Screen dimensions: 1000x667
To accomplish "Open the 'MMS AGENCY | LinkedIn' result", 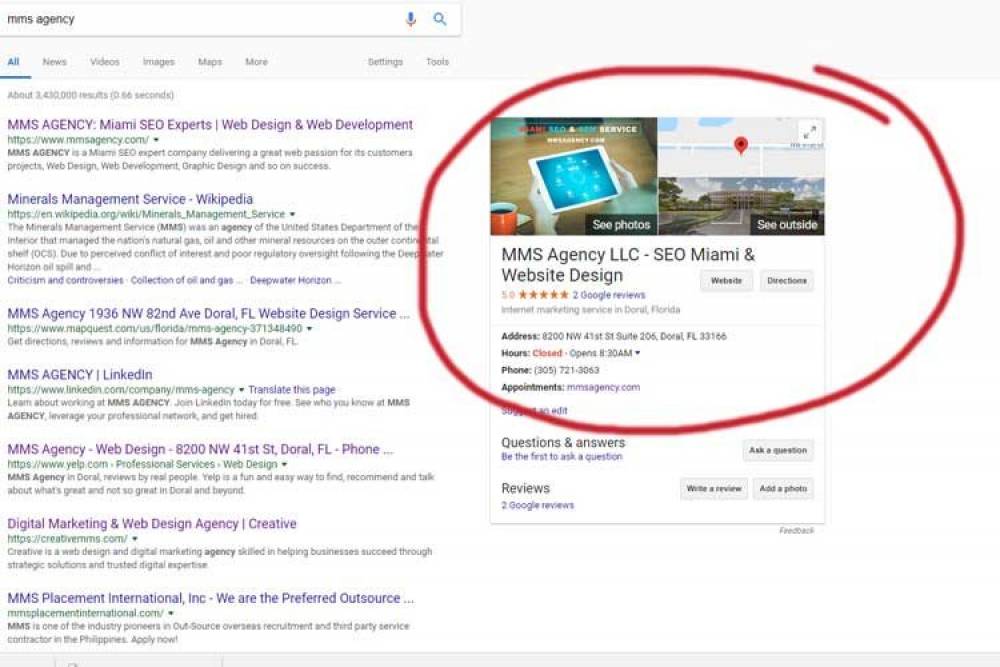I will point(80,374).
